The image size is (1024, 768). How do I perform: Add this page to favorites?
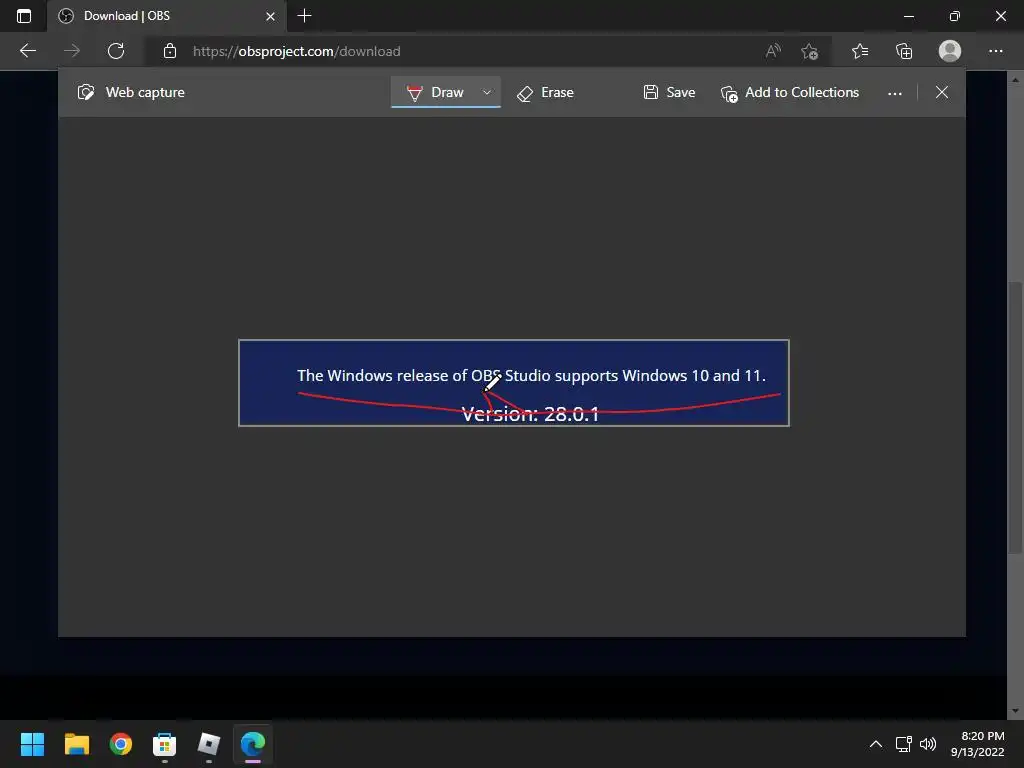click(810, 51)
